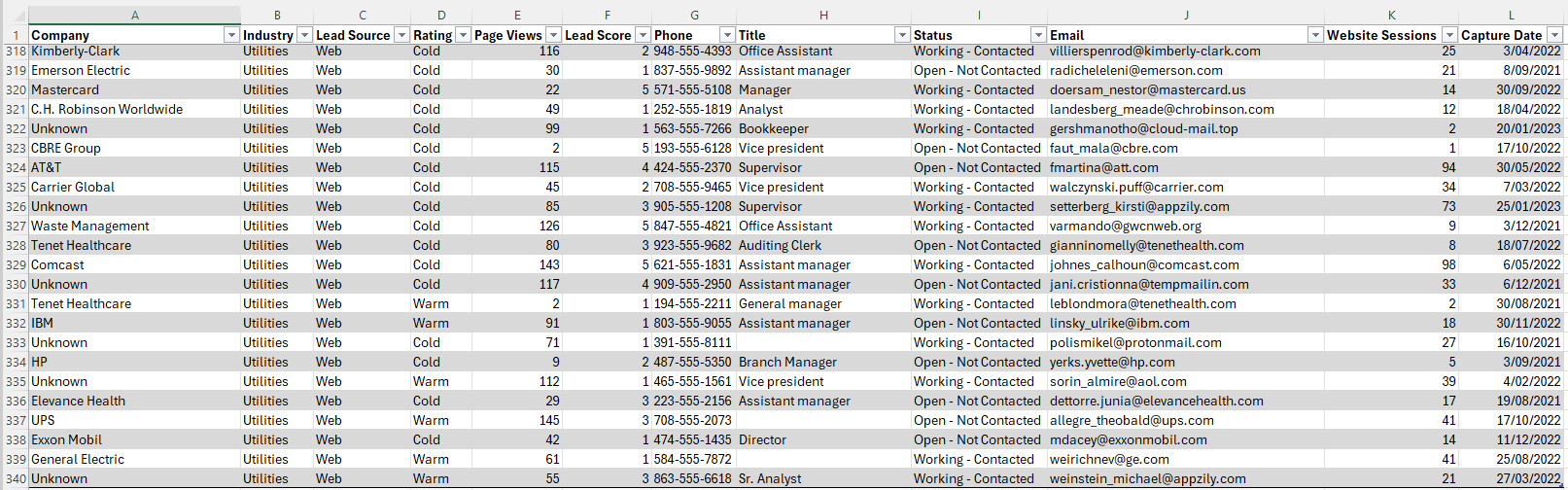The width and height of the screenshot is (1568, 490).
Task: Select the AT&T company cell
Action: 135,167
